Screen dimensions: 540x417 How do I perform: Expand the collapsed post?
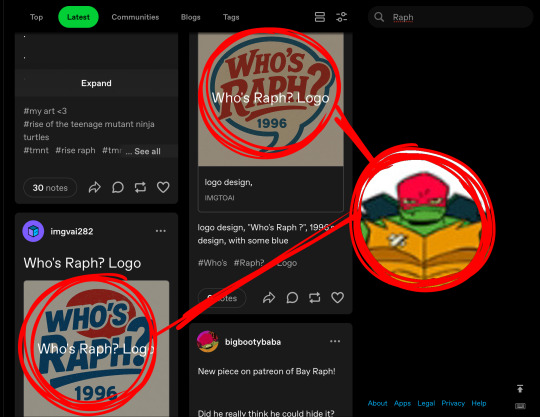coord(96,83)
